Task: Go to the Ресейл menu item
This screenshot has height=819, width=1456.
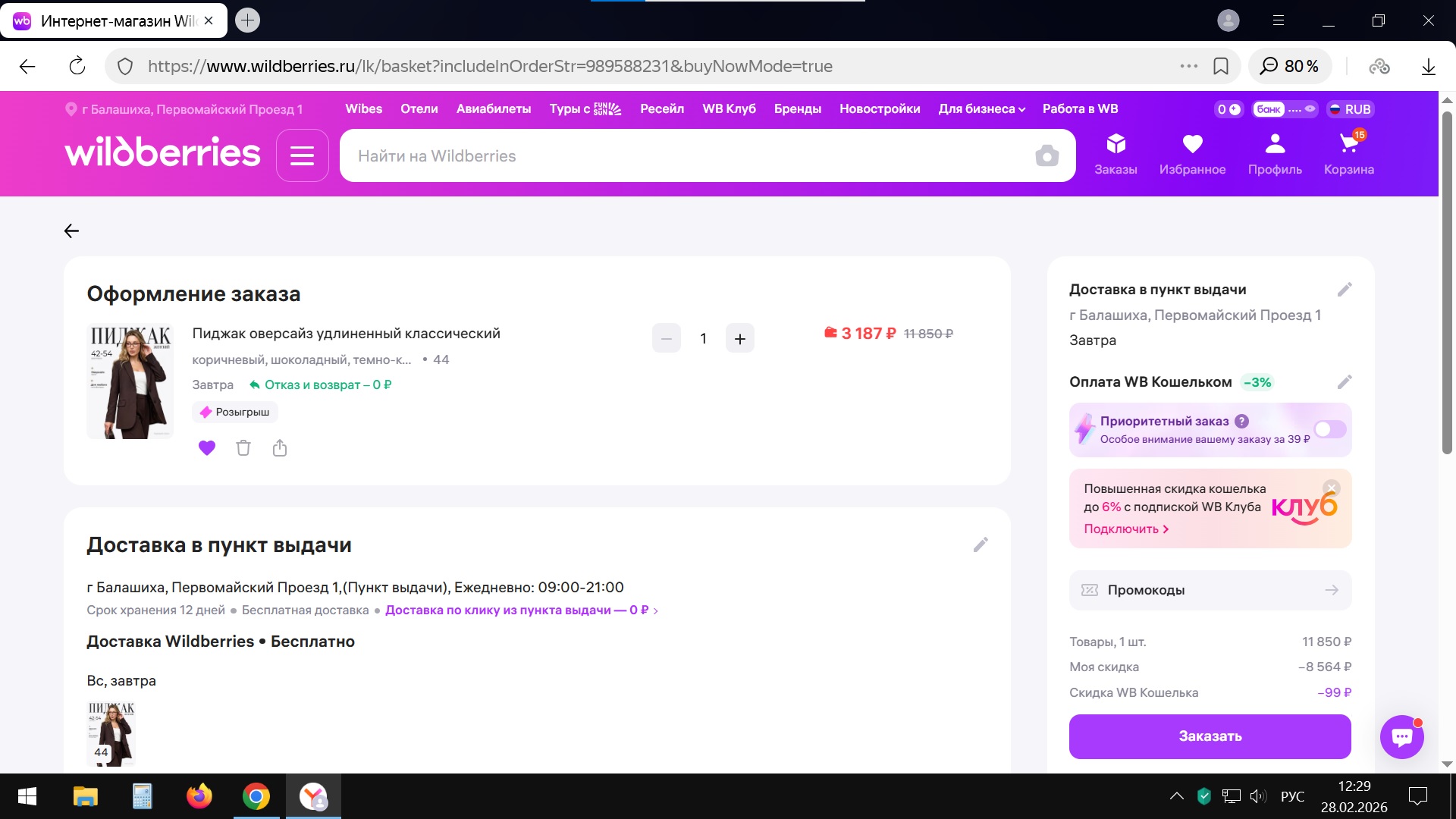Action: coord(661,109)
